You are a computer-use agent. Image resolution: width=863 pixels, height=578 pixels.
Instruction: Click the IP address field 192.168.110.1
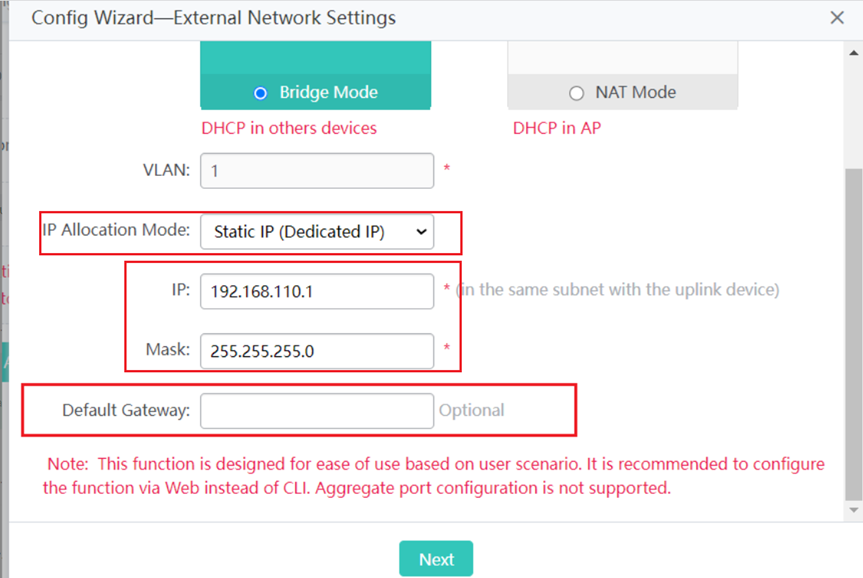click(317, 291)
